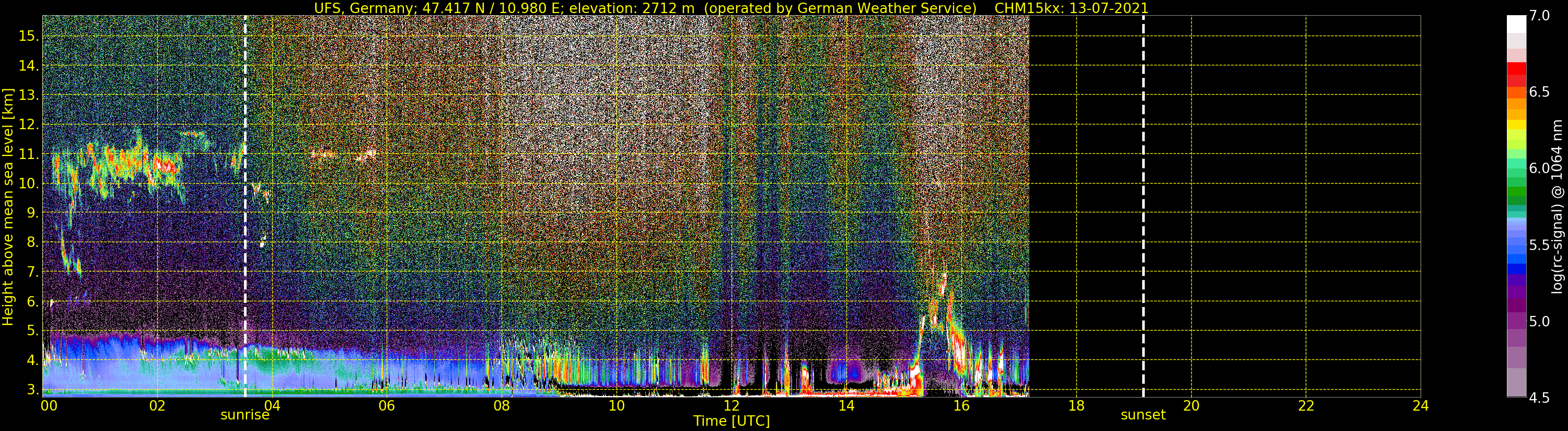Click the height axis tick '5.'

point(32,331)
